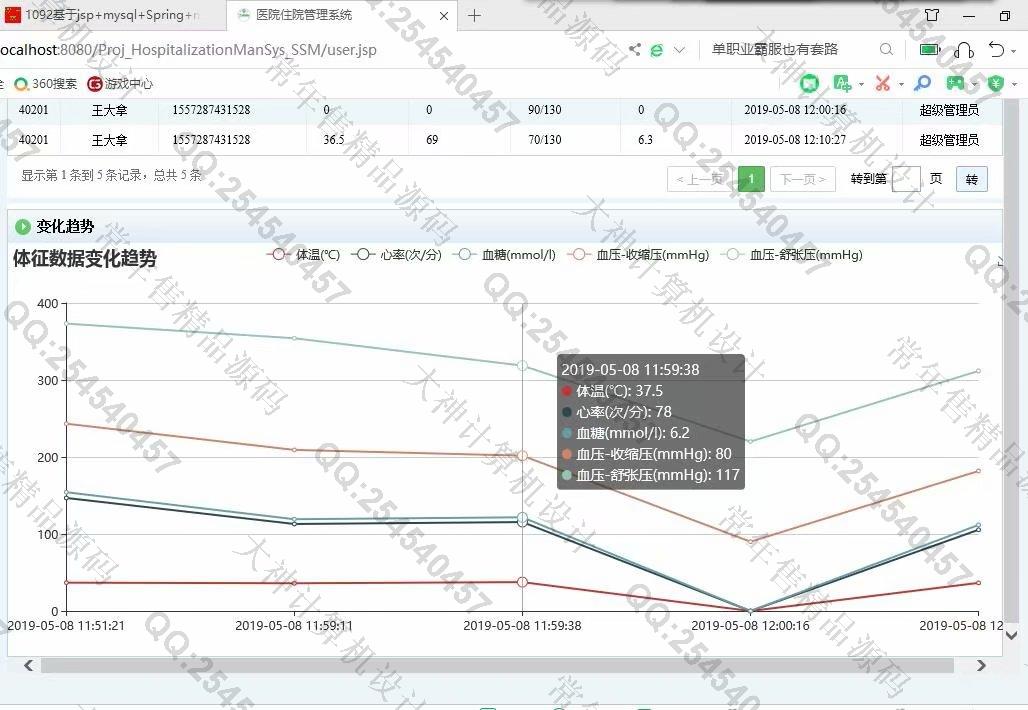This screenshot has width=1028, height=710.
Task: Click the share icon in address bar
Action: point(635,49)
